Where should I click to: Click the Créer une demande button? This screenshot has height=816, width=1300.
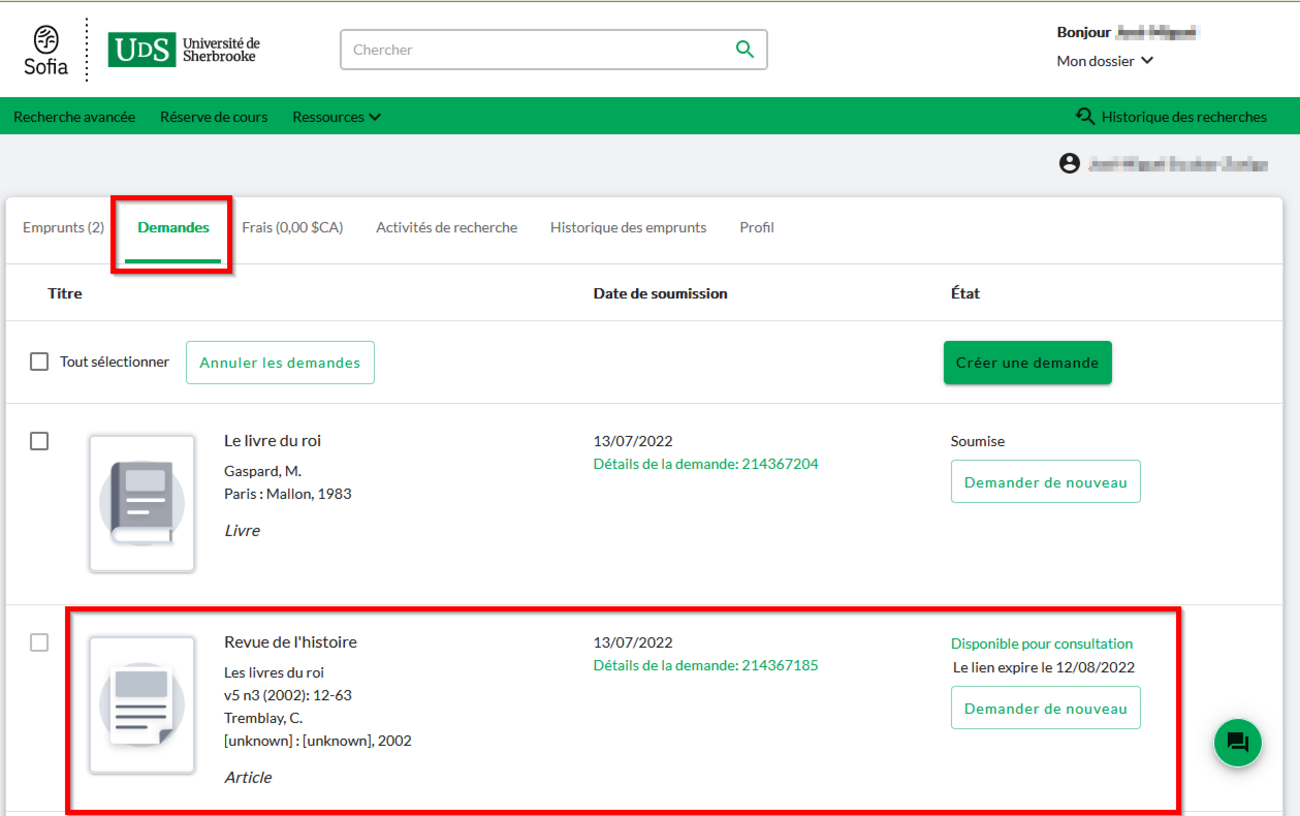pyautogui.click(x=1027, y=363)
